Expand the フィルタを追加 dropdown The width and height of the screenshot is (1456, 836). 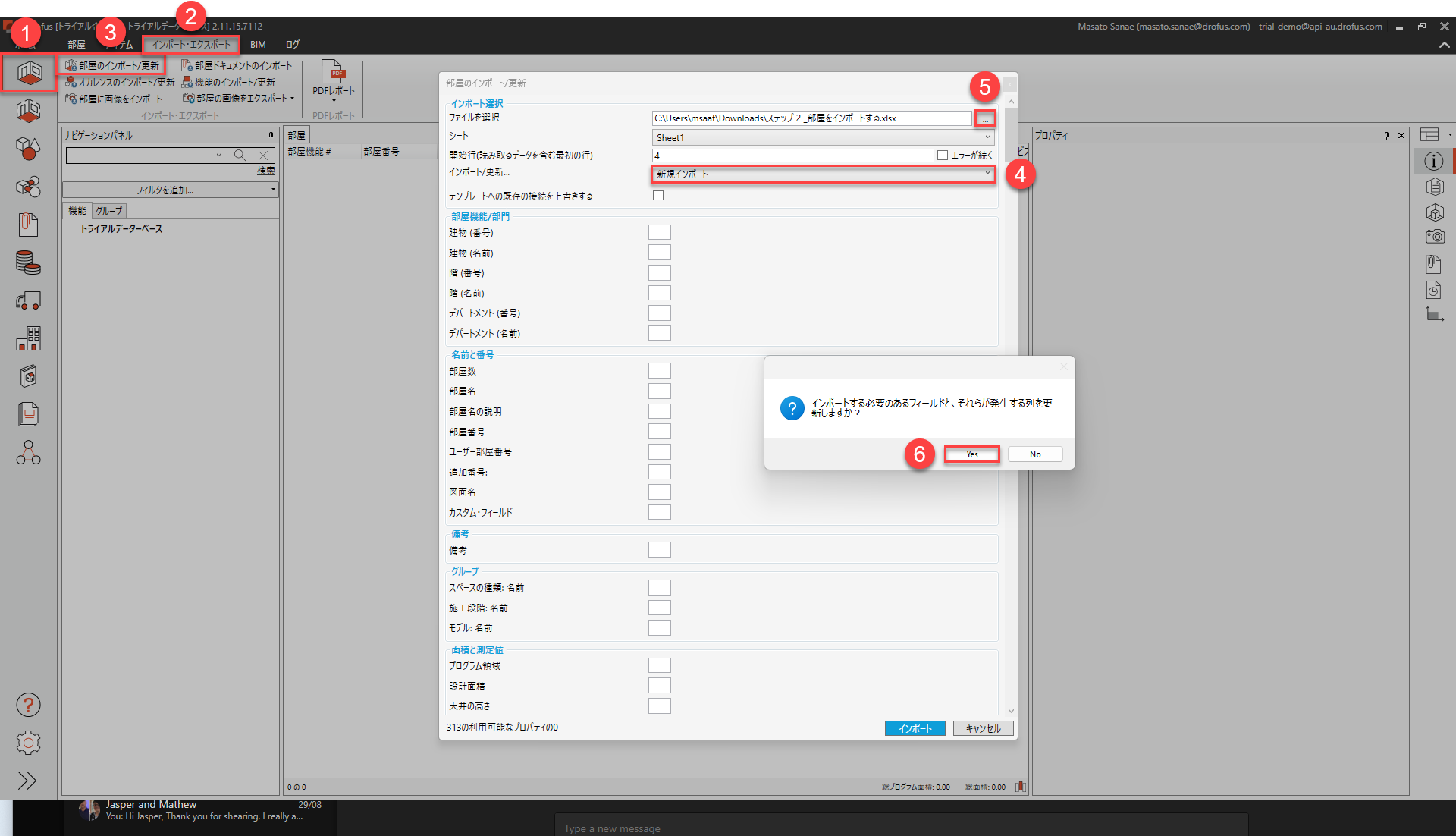click(x=170, y=190)
